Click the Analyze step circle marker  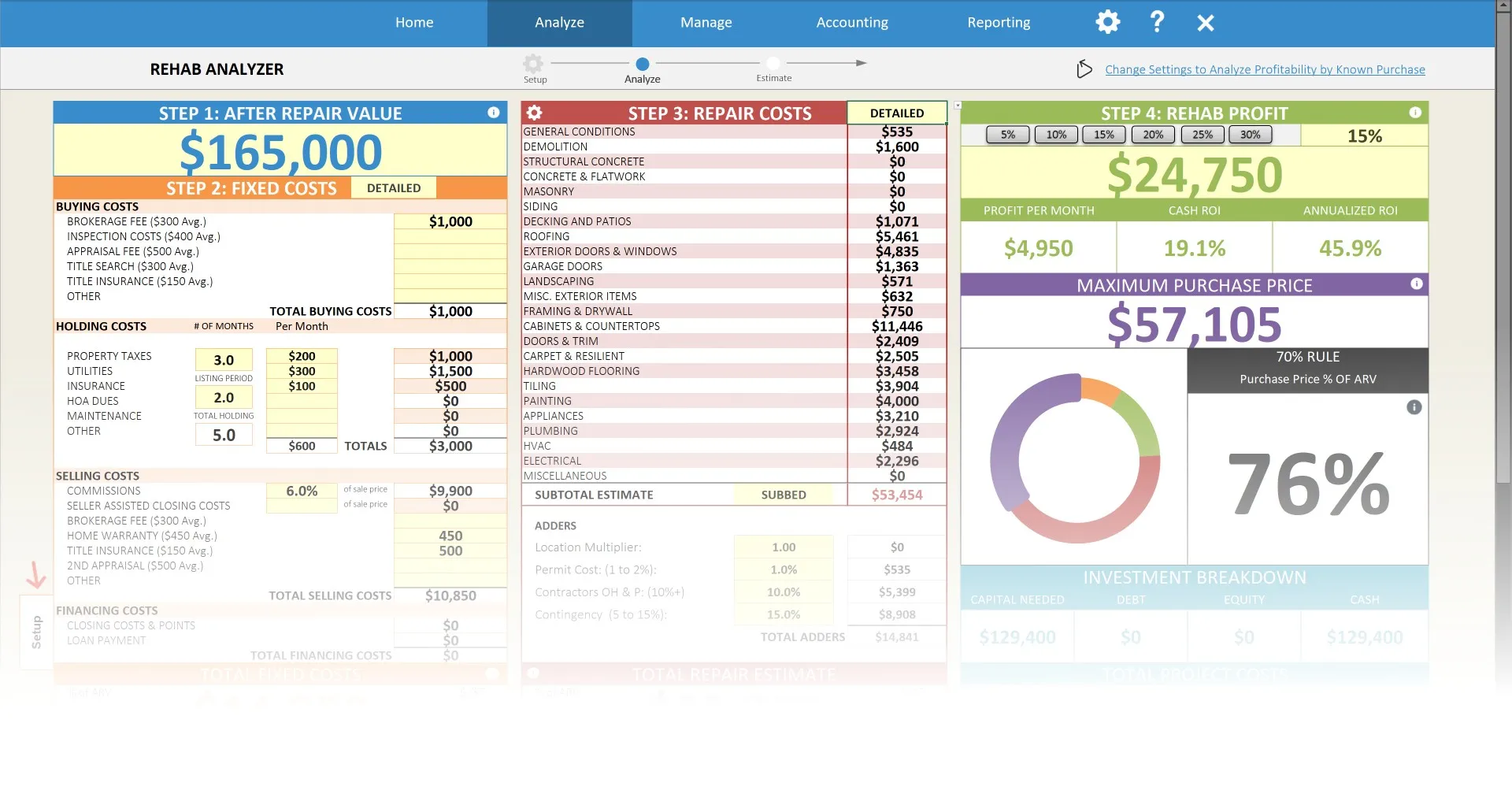(x=643, y=64)
